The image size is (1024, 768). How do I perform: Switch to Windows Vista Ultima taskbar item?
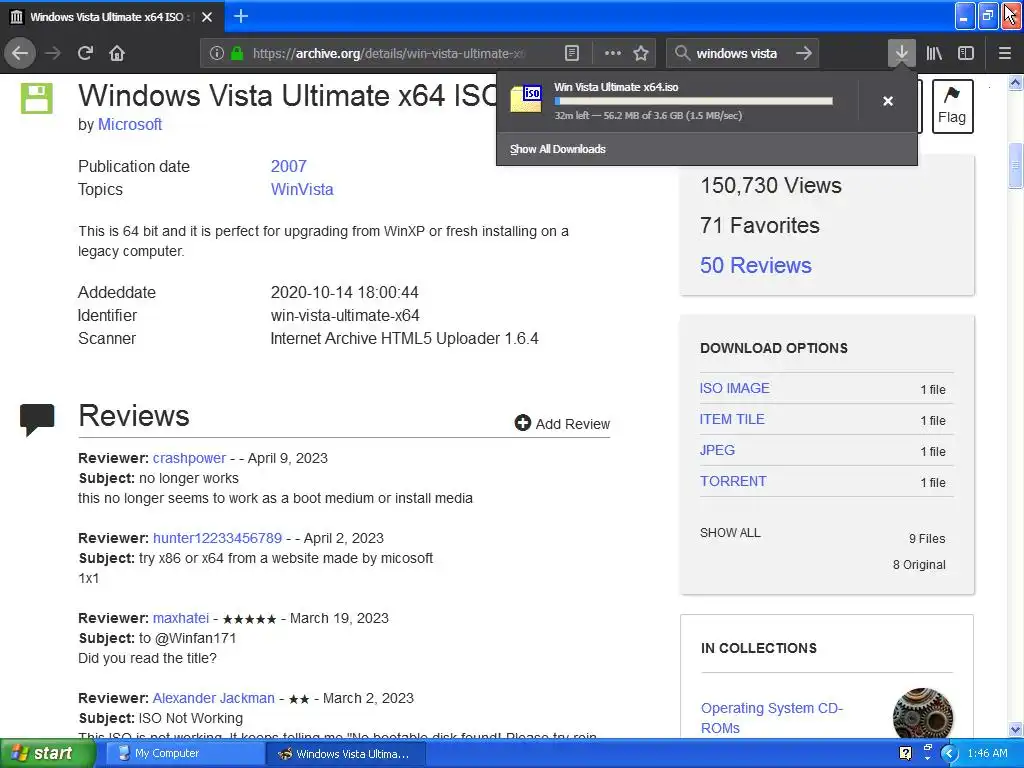(346, 753)
